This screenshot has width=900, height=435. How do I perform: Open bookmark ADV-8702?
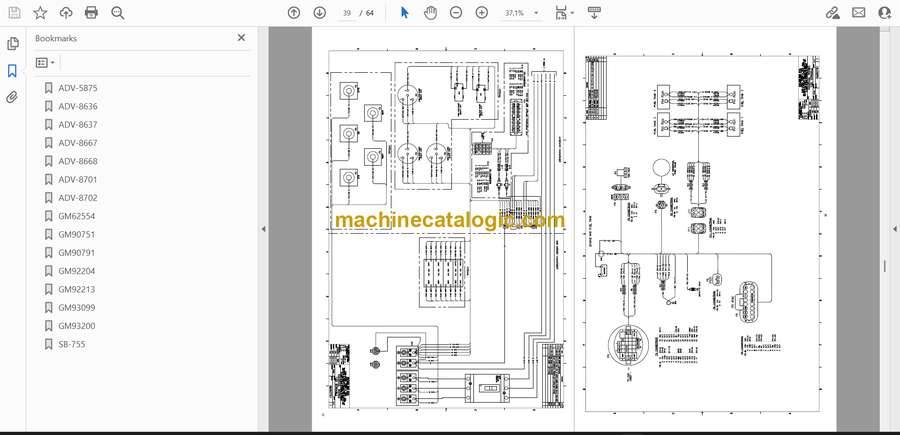pyautogui.click(x=77, y=198)
